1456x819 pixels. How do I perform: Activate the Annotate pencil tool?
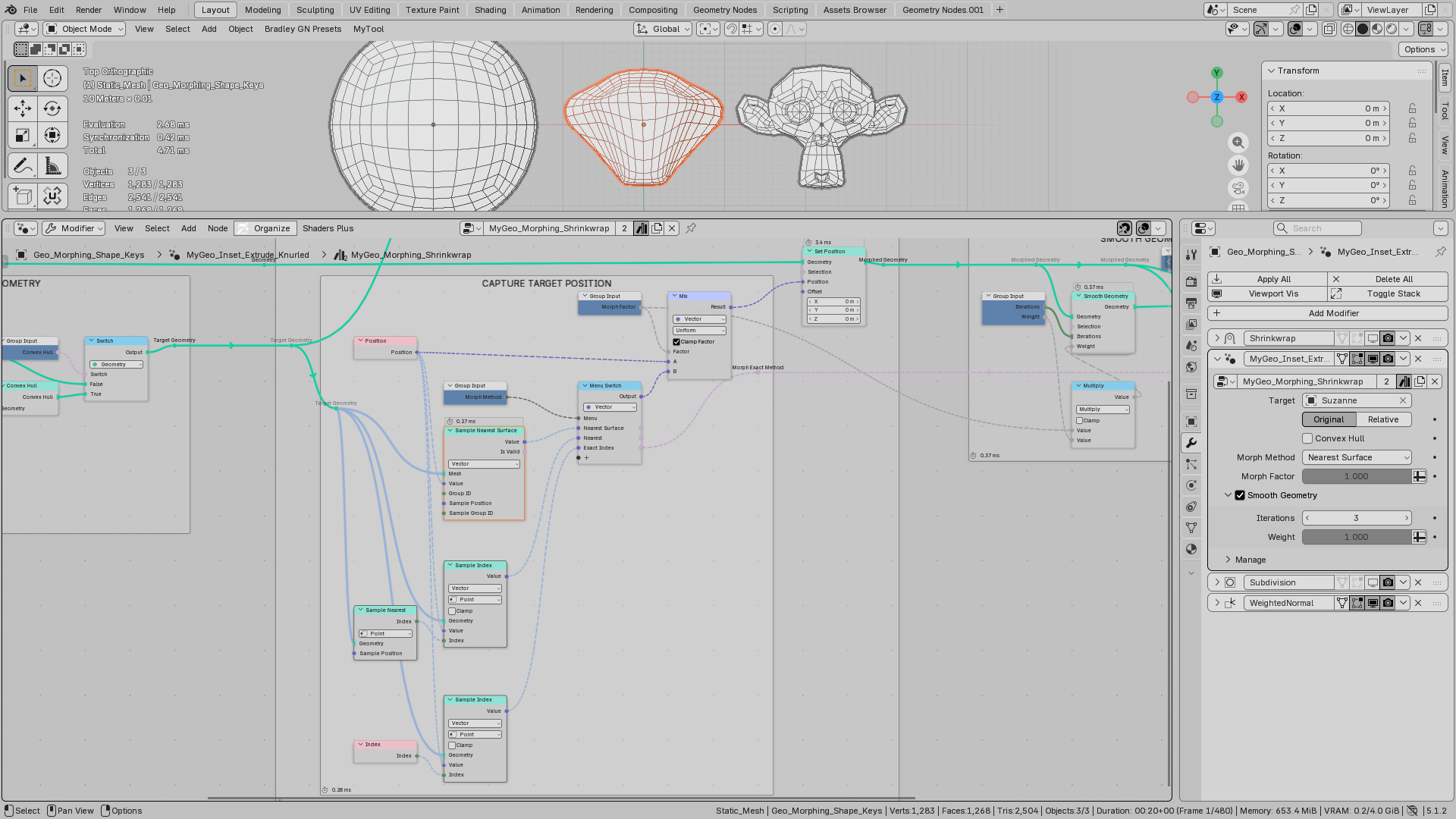(x=23, y=166)
